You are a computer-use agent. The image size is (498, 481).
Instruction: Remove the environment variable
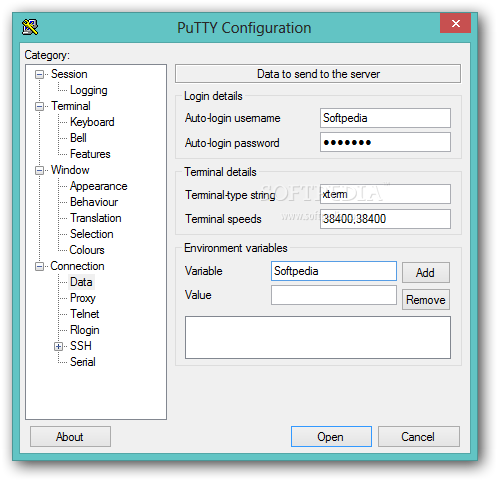(426, 300)
